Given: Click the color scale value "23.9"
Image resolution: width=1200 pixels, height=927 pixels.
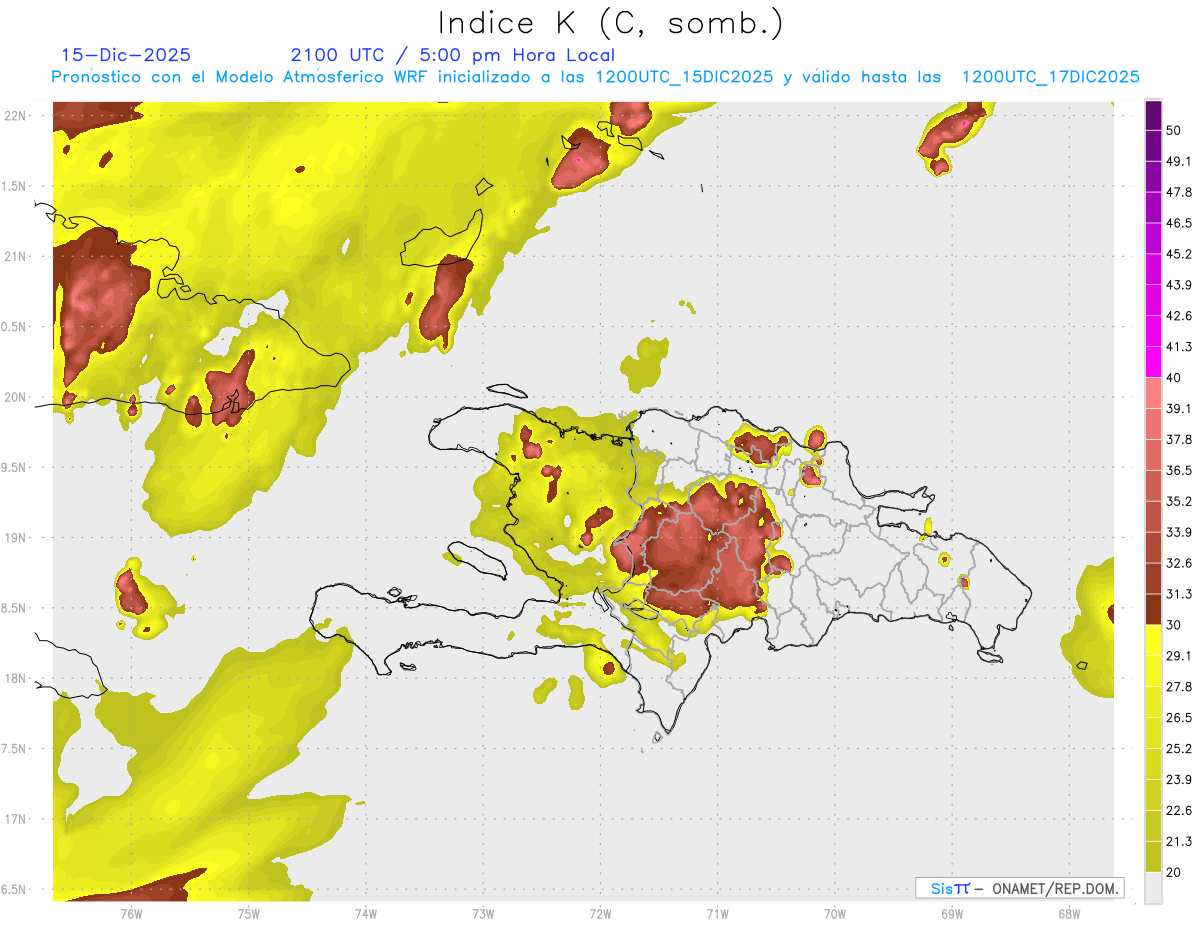Looking at the screenshot, I should (x=1179, y=780).
